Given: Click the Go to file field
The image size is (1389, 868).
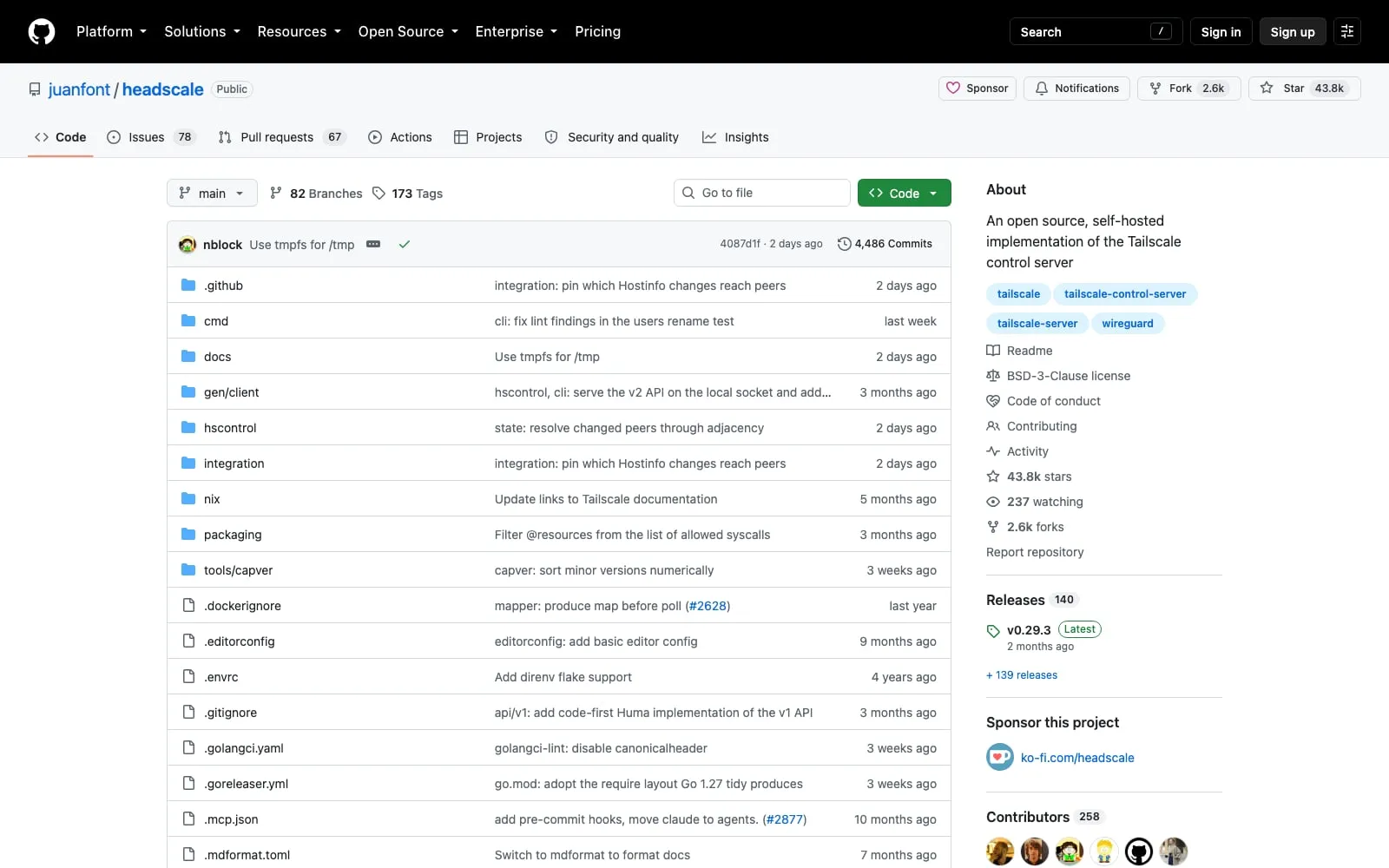Looking at the screenshot, I should click(761, 193).
